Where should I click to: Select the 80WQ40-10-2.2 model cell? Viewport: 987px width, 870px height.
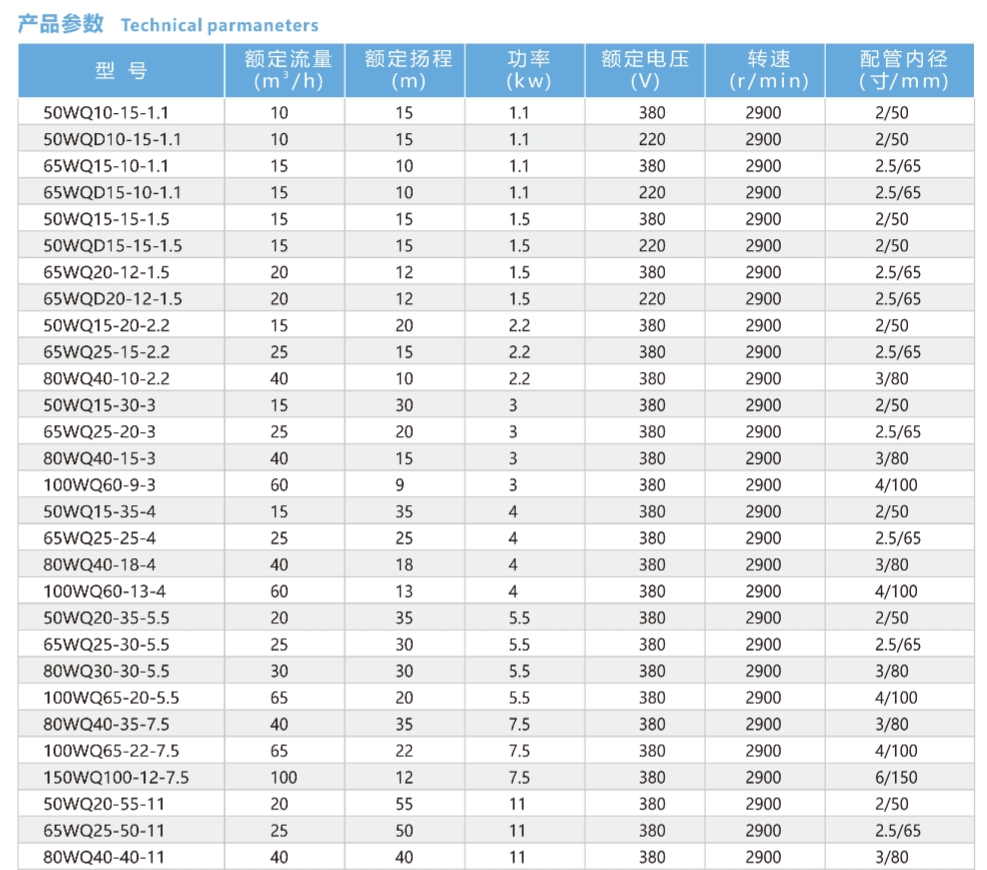coord(107,378)
